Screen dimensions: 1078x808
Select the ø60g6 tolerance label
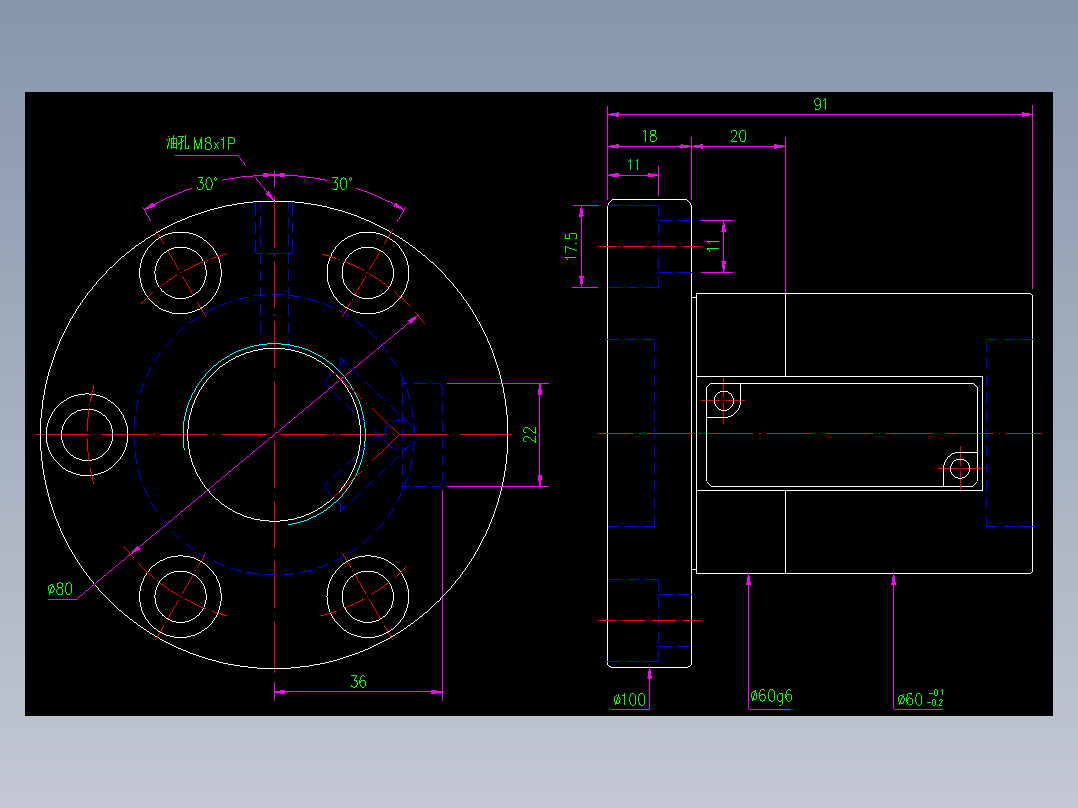coord(771,697)
